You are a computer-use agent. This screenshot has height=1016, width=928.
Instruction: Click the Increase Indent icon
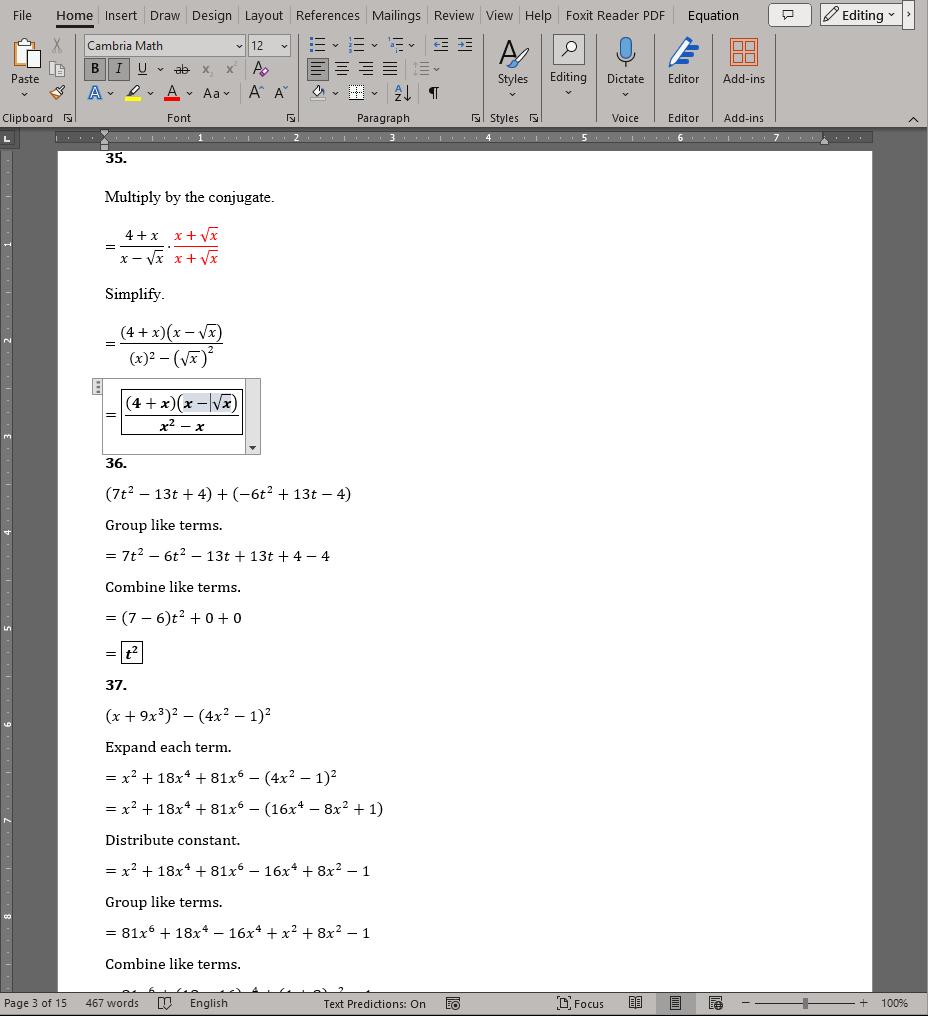click(x=465, y=45)
